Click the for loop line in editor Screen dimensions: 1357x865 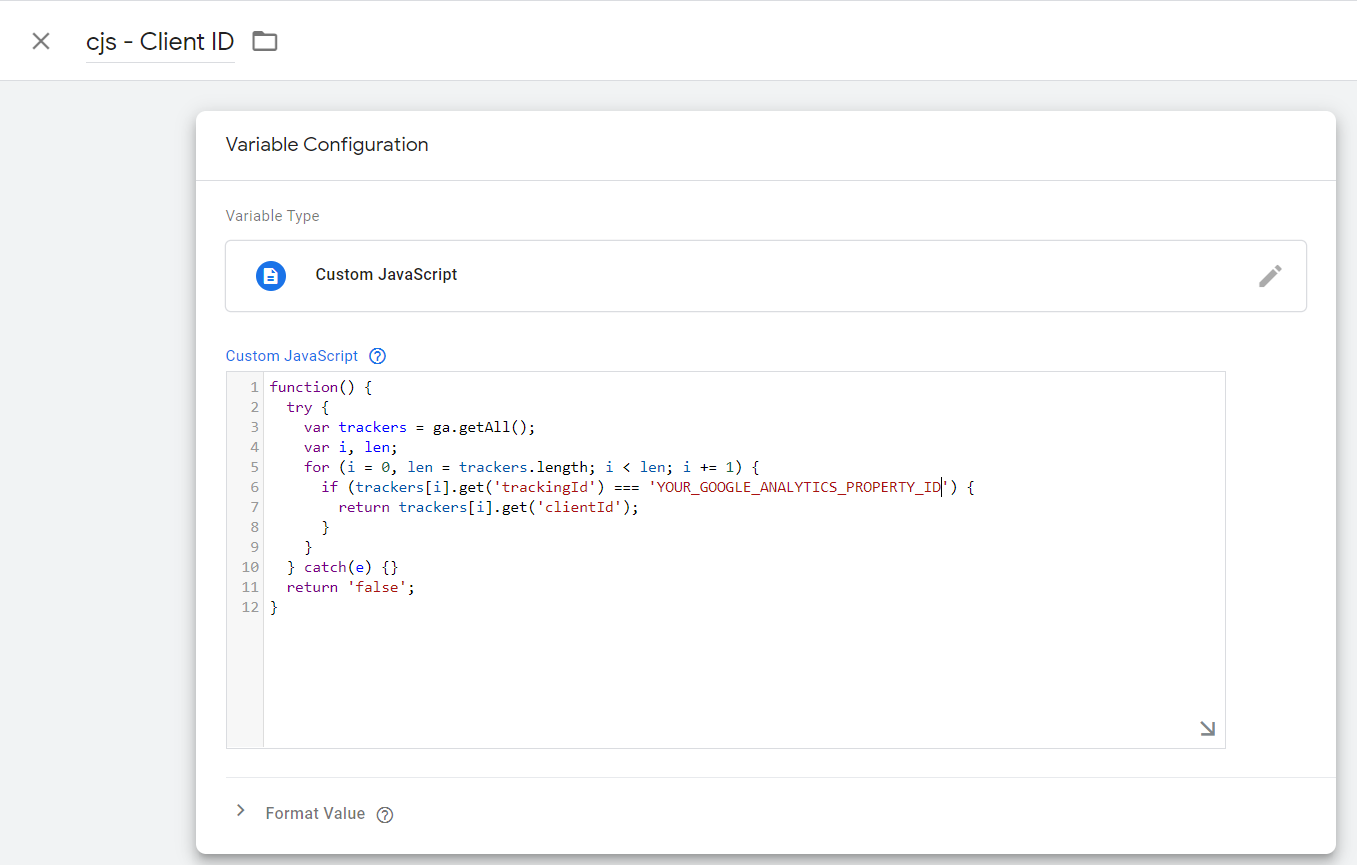click(532, 467)
